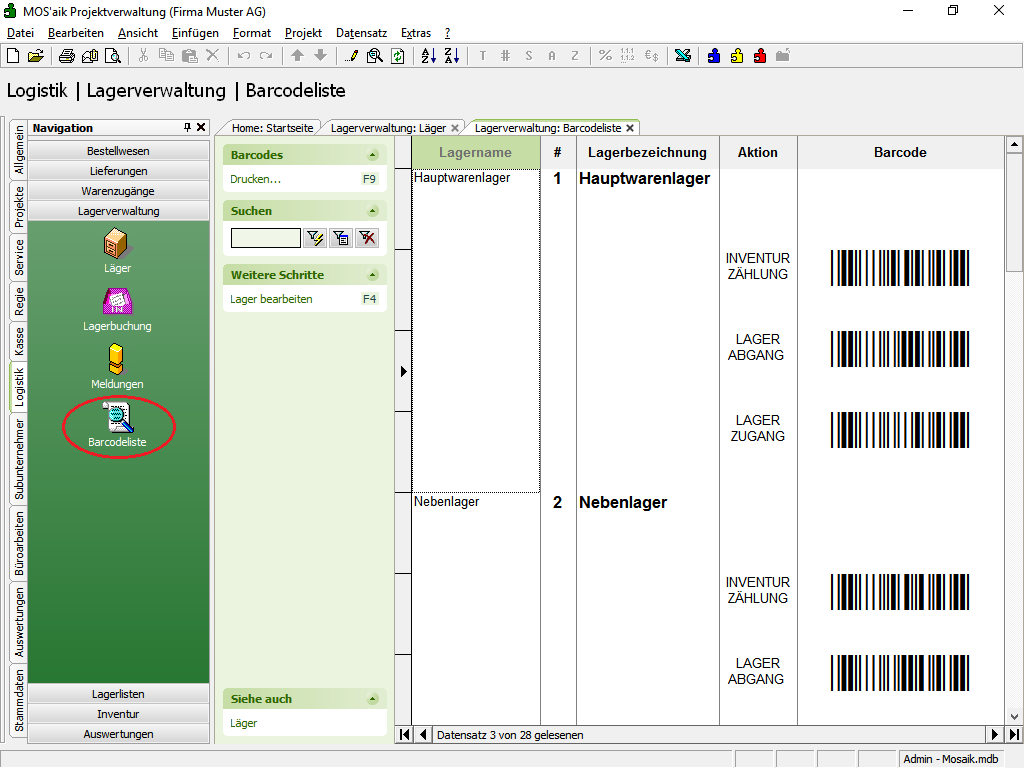Screen dimensions: 1024x768
Task: Click the Läger link under Siehe auch
Action: pos(244,723)
